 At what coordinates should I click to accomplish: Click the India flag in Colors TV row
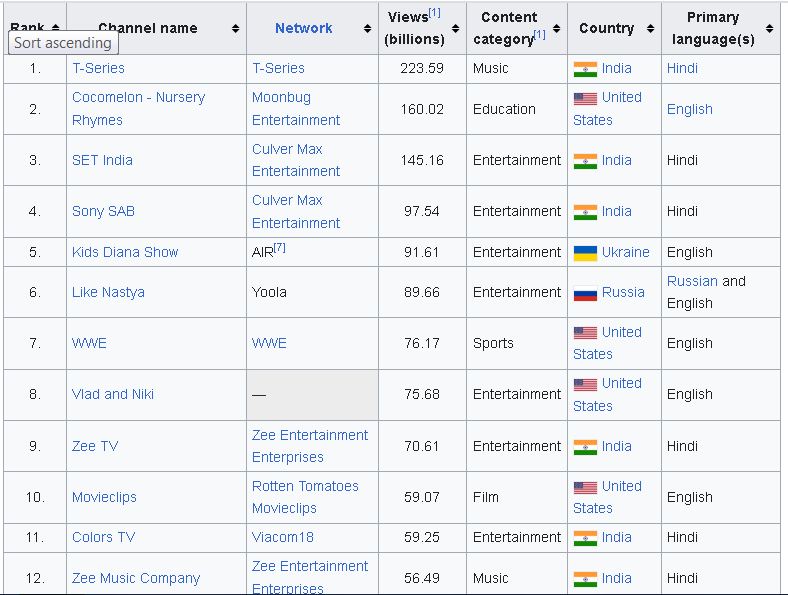point(585,538)
